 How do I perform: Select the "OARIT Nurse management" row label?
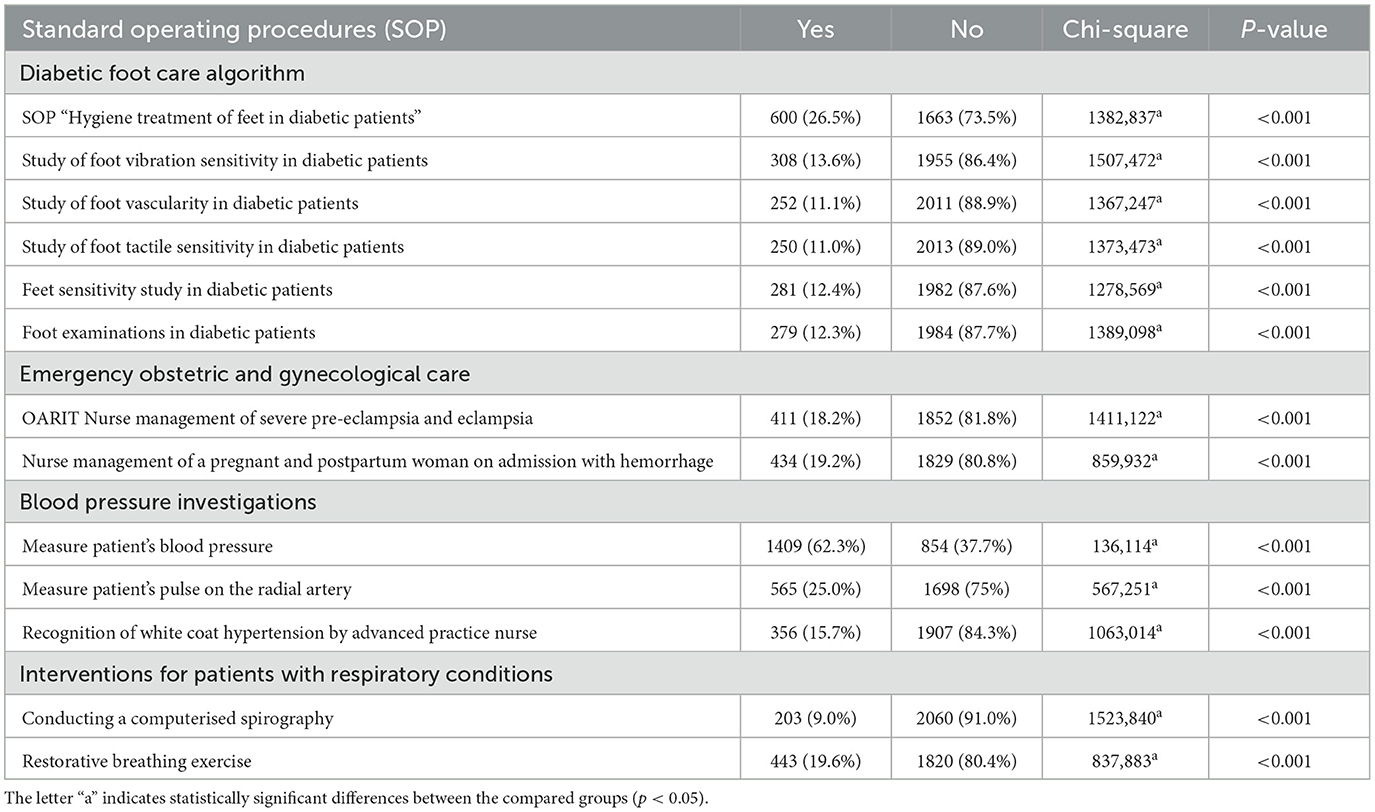[277, 418]
